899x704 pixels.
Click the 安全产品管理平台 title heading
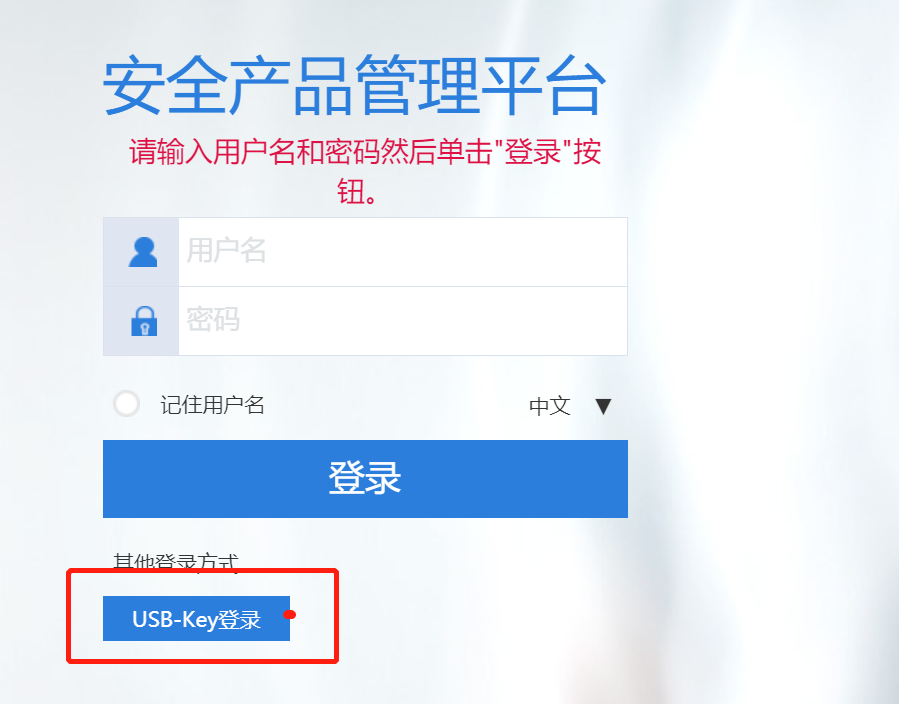click(x=354, y=86)
